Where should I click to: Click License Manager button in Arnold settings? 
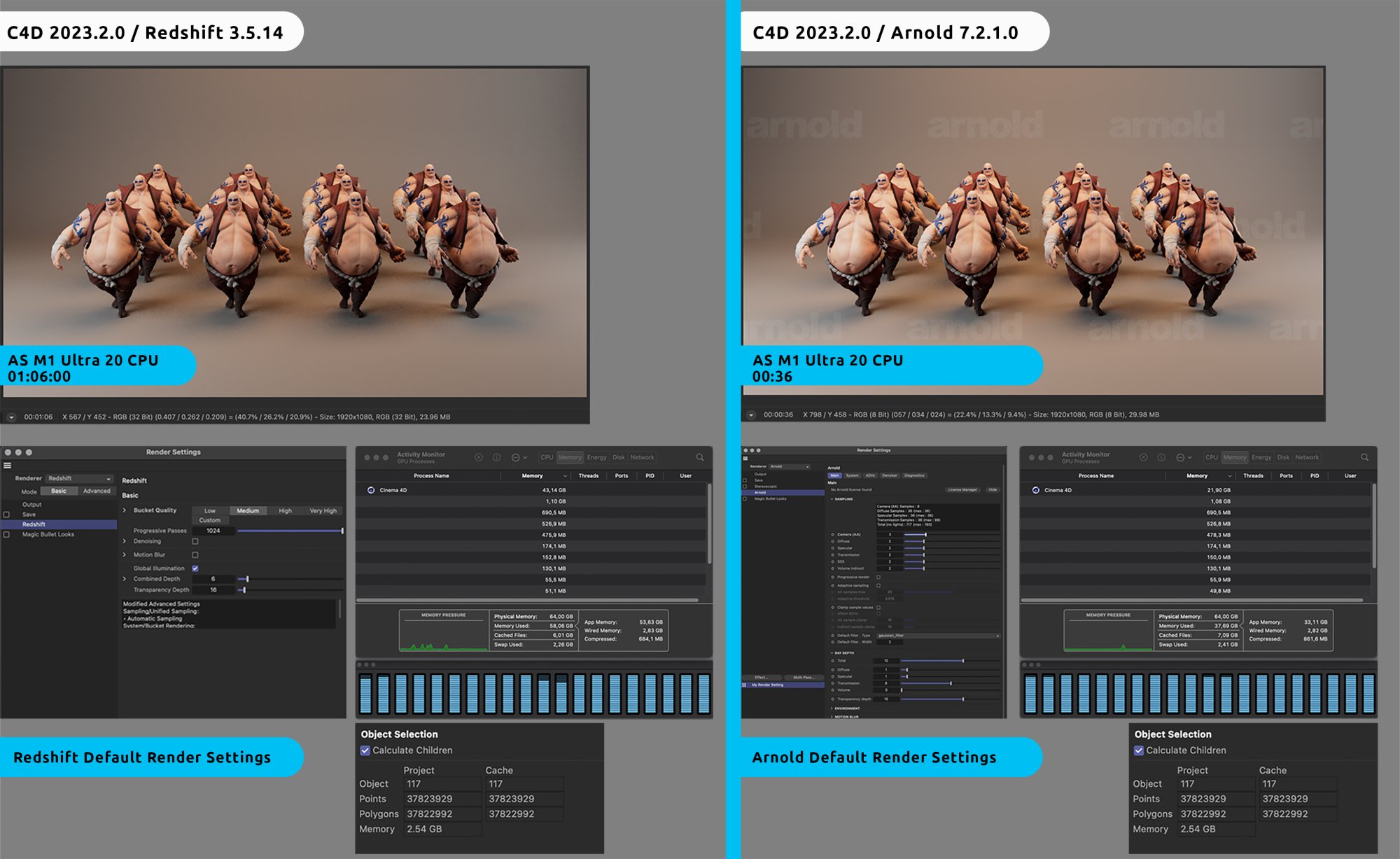[x=962, y=490]
